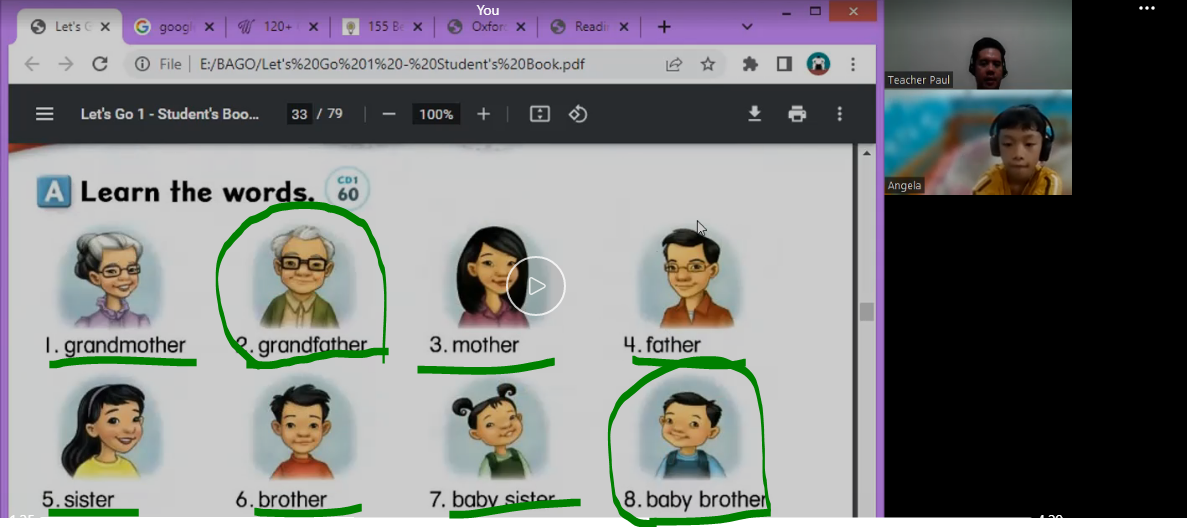1187x527 pixels.
Task: Reload the current page
Action: (100, 64)
